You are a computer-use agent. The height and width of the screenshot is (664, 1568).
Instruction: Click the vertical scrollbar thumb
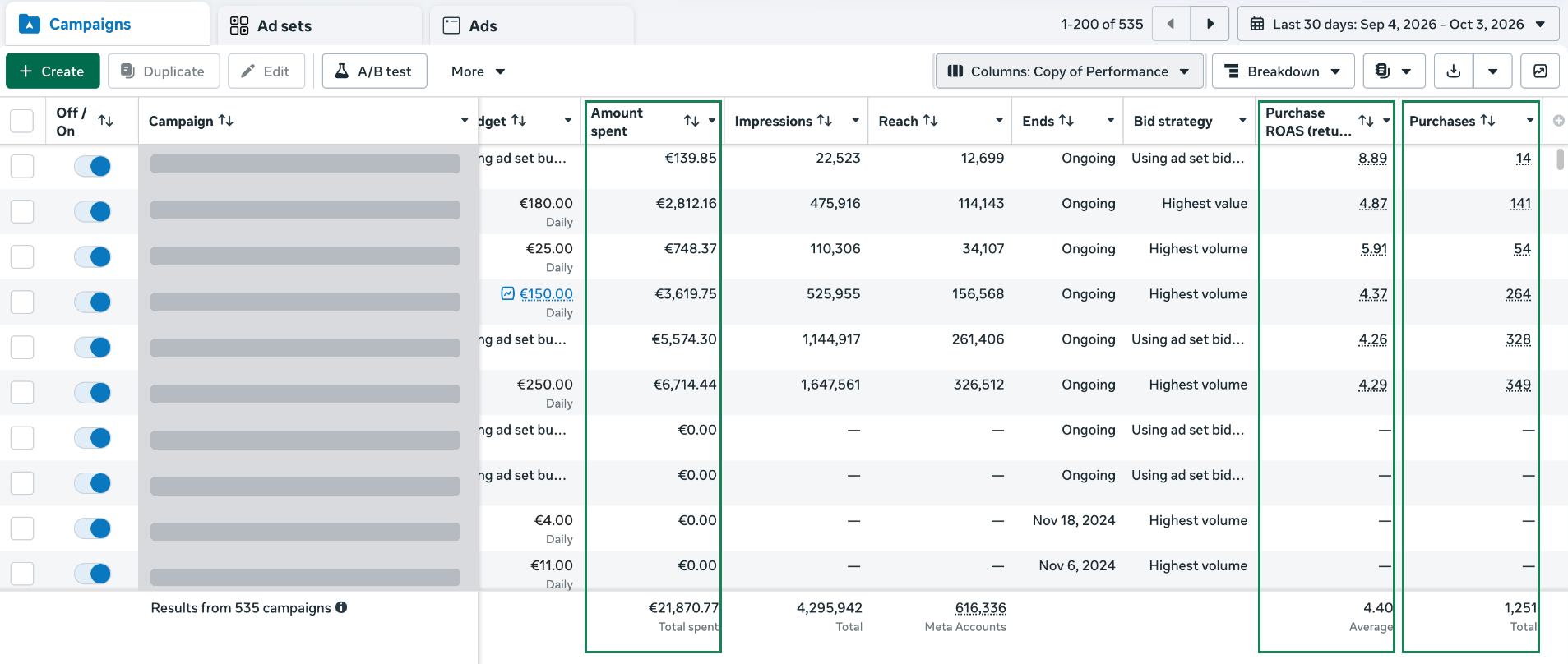pos(1560,159)
